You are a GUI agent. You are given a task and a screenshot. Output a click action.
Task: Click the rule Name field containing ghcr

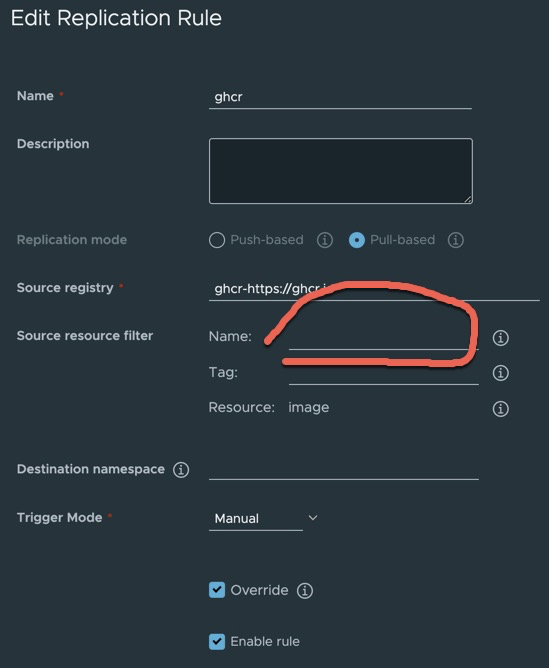340,97
